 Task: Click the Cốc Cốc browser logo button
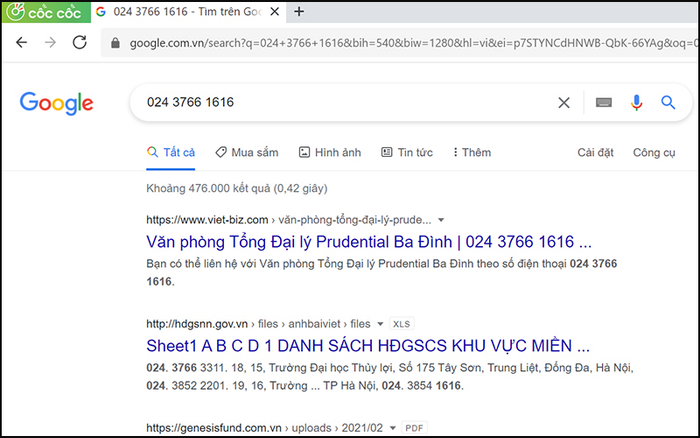(45, 12)
